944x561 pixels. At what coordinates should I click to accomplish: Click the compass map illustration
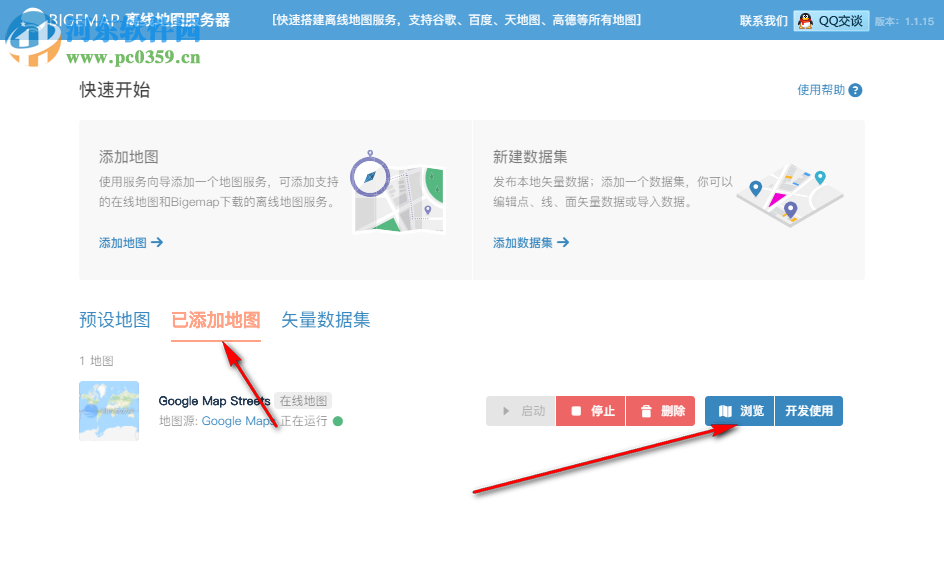click(398, 192)
